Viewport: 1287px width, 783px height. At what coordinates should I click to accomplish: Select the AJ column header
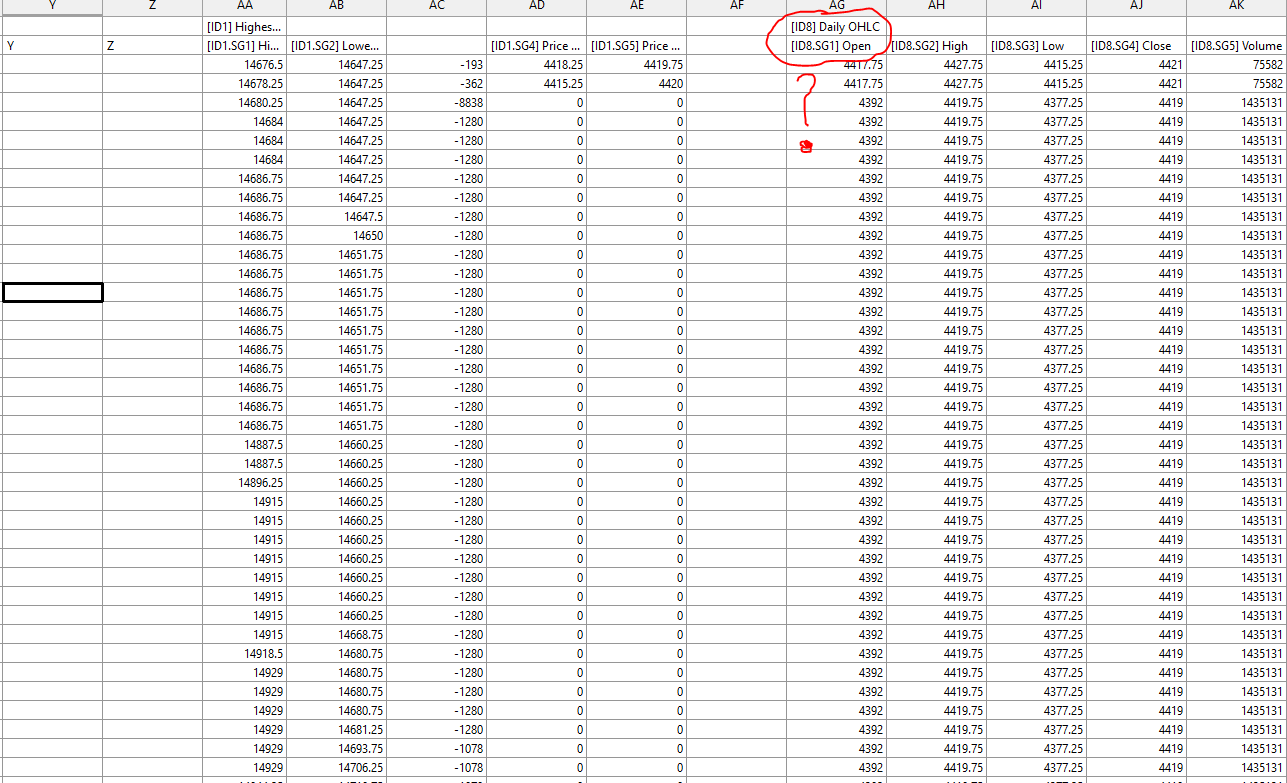(1136, 7)
